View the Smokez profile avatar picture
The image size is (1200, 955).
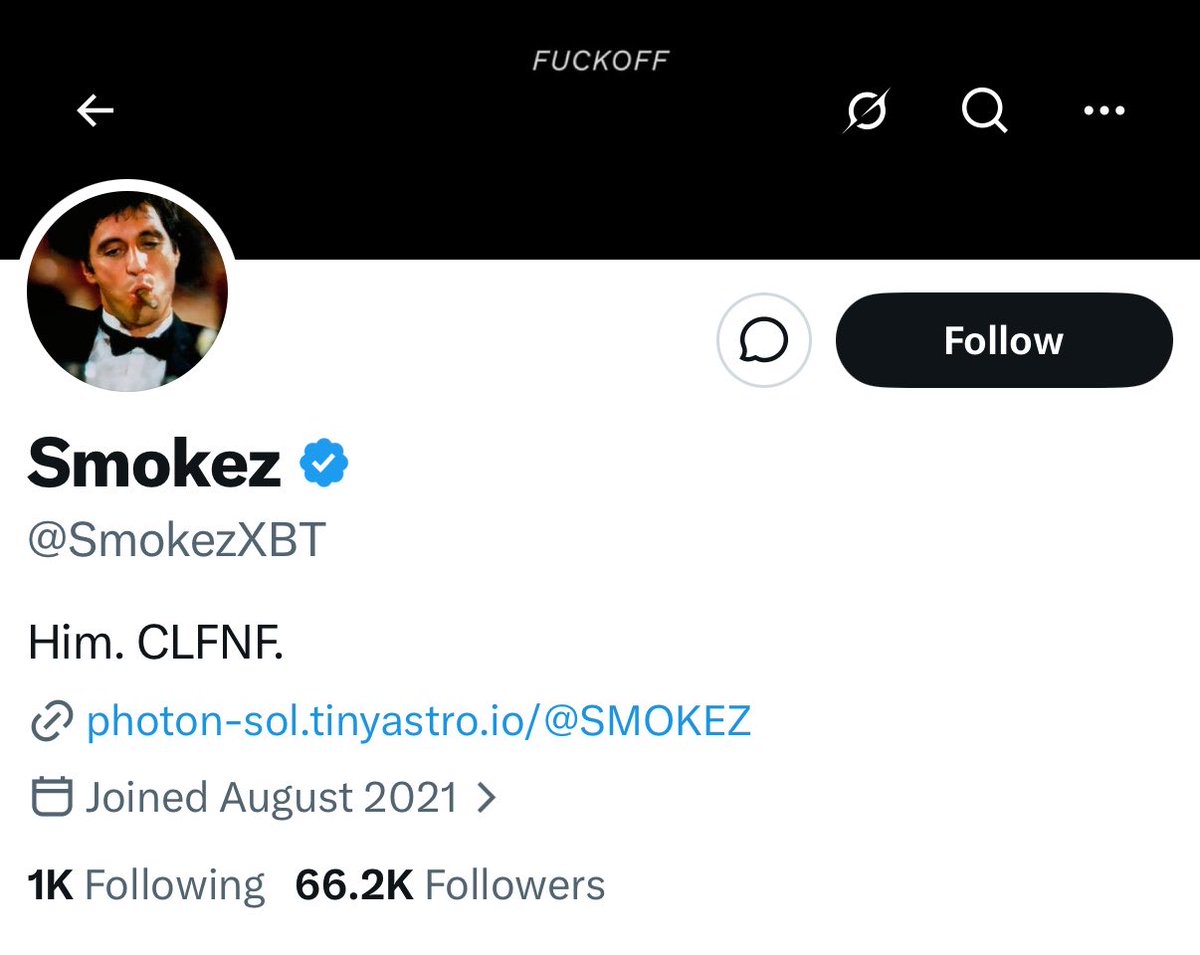(127, 290)
